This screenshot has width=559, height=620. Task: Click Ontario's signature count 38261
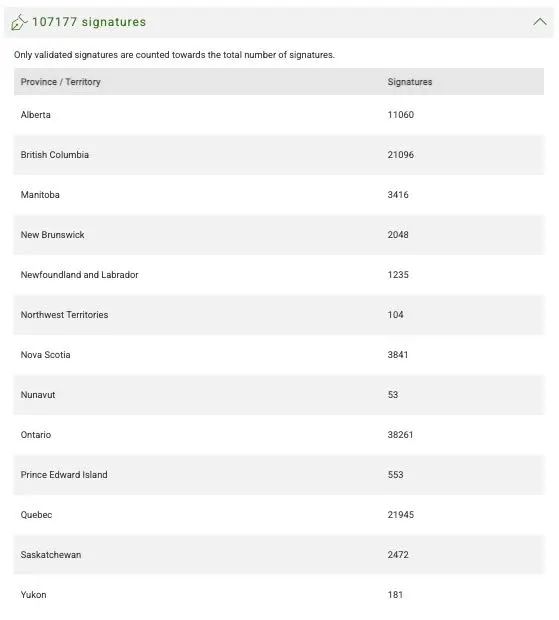[400, 435]
